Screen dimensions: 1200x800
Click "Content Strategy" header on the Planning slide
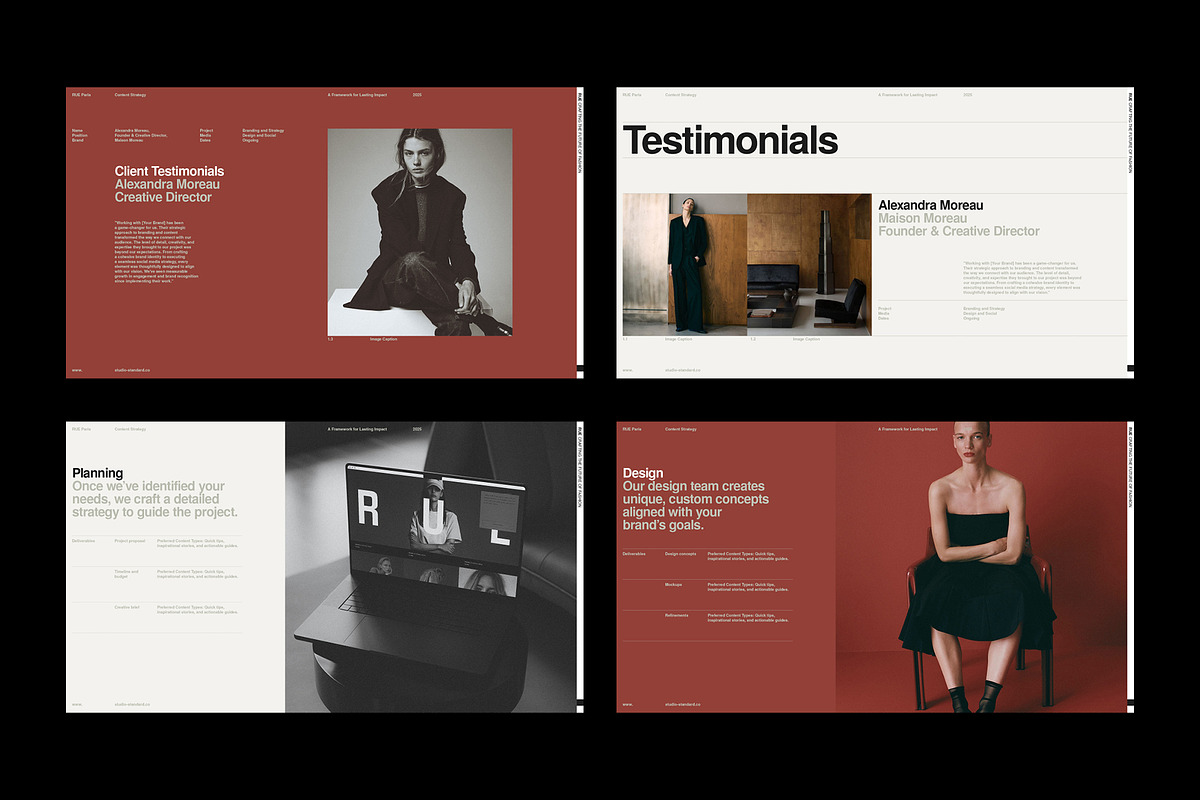[x=131, y=428]
